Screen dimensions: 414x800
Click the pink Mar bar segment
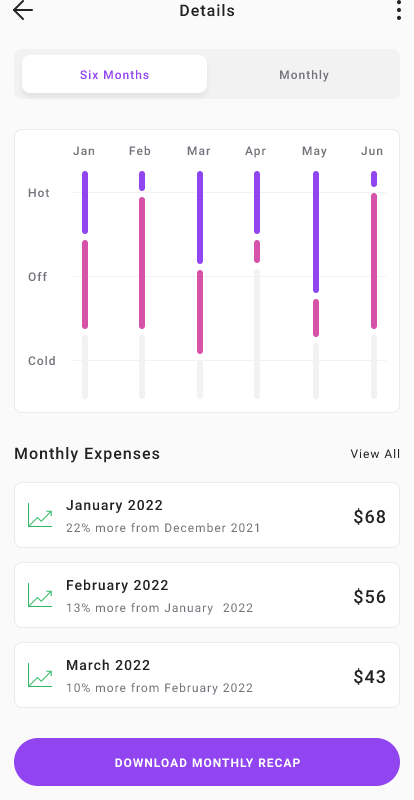[200, 312]
